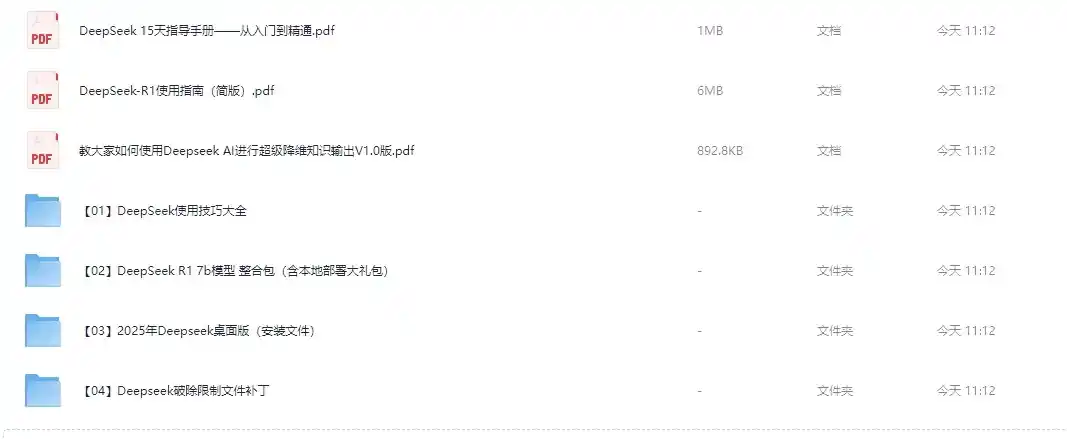Click 今天 11:12 date in the 【04】 folder row

pyautogui.click(x=966, y=390)
